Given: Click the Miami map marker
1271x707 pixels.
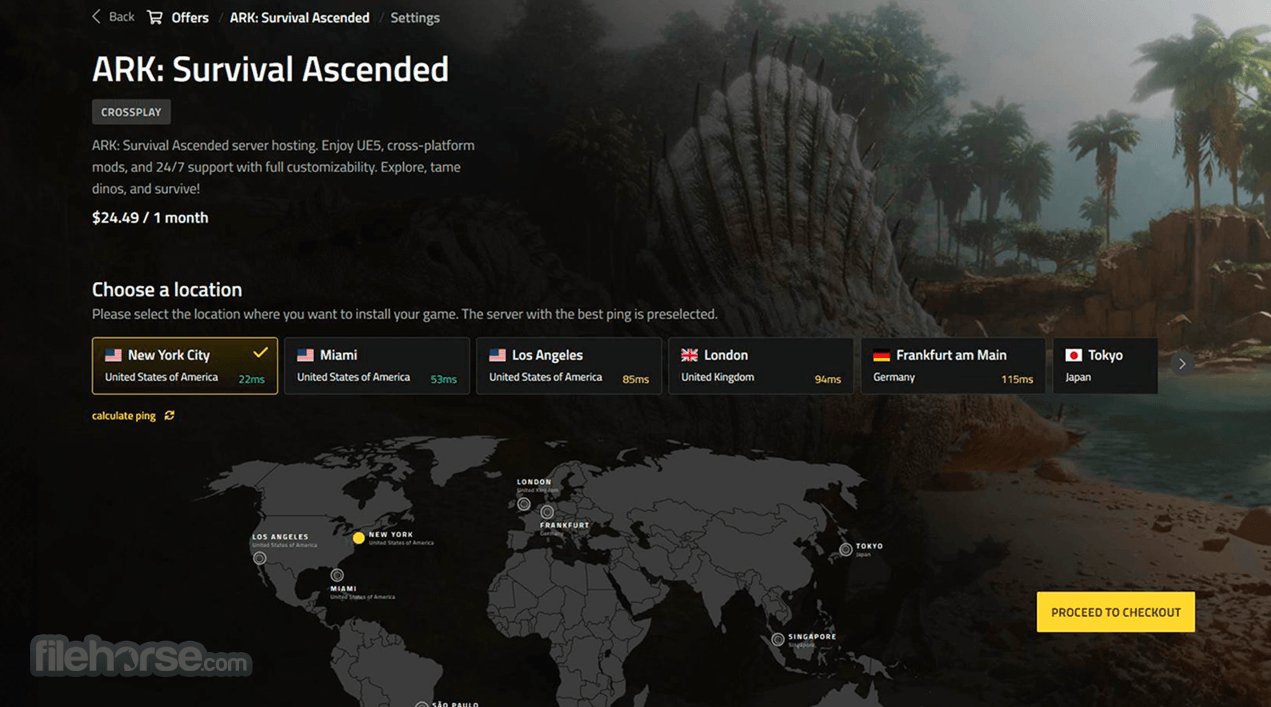Looking at the screenshot, I should point(337,575).
